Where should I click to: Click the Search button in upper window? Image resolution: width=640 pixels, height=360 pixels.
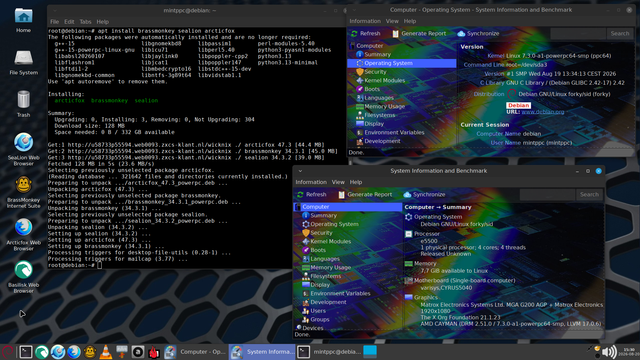click(x=620, y=33)
